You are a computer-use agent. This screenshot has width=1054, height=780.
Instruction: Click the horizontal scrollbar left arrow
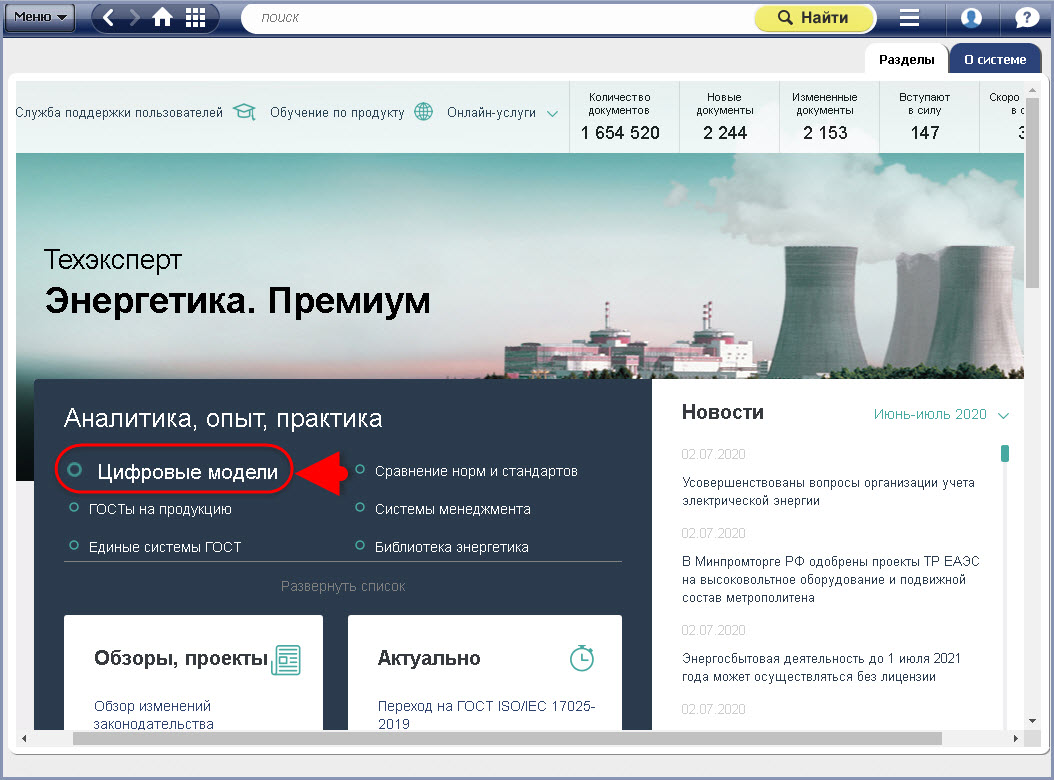click(x=24, y=738)
